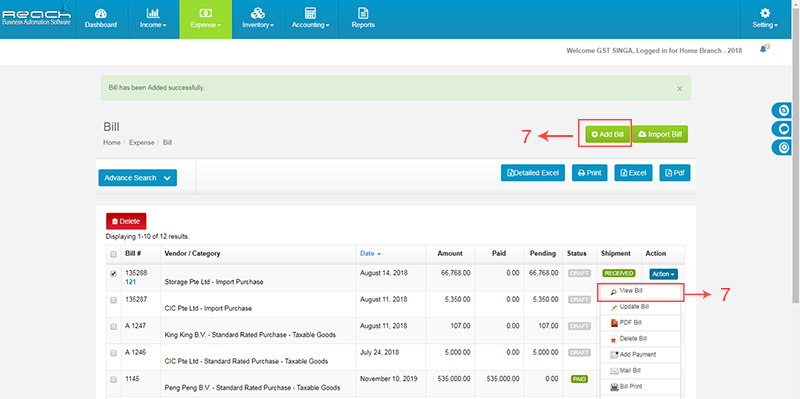800x399 pixels.
Task: Open the Income menu
Action: [x=153, y=19]
